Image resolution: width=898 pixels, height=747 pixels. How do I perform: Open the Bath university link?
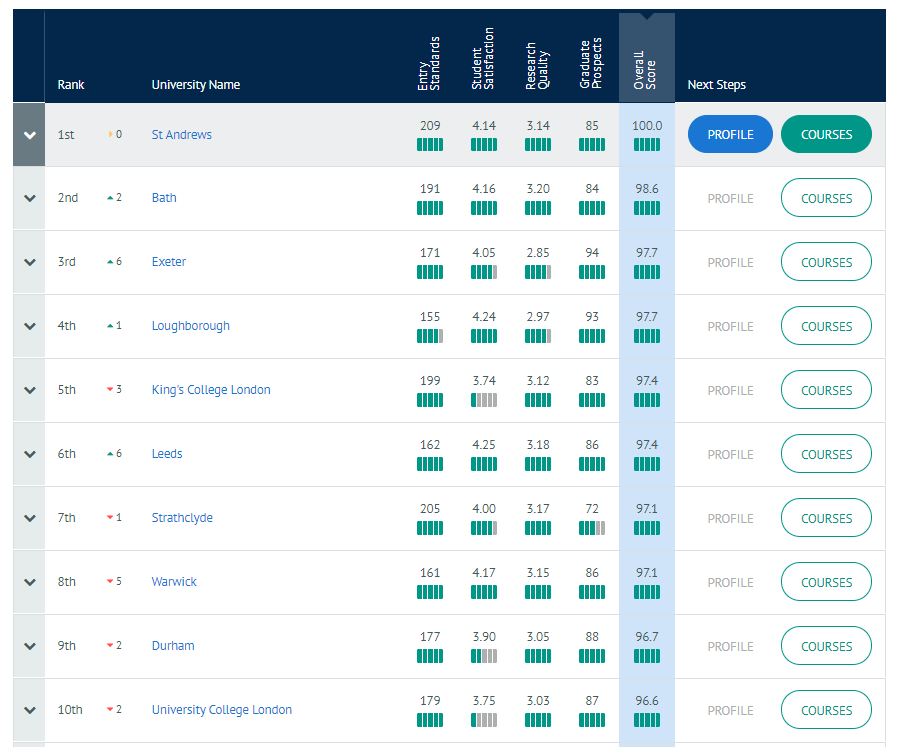pos(164,198)
